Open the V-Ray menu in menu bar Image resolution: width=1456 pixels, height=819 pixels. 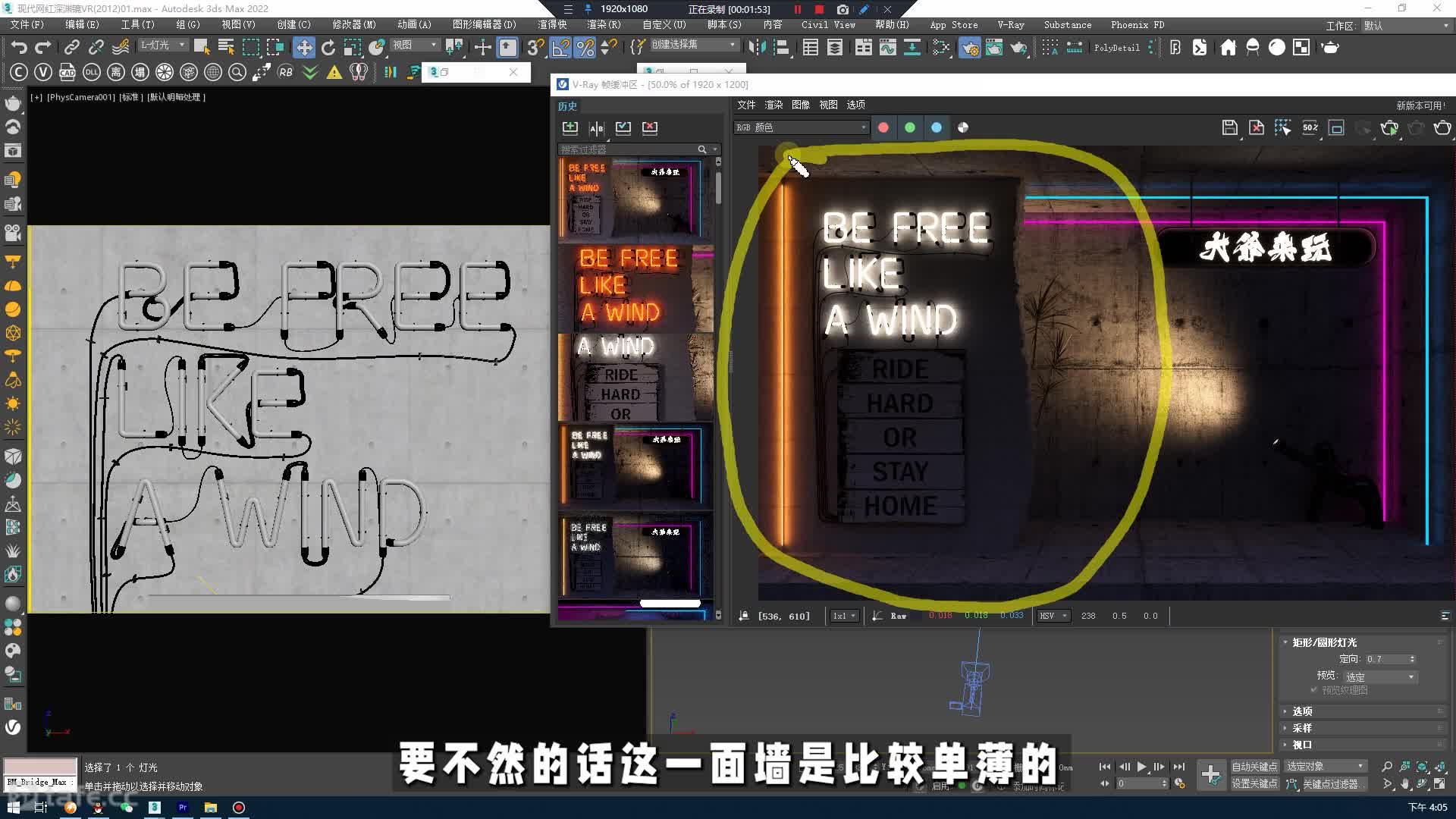[x=1011, y=24]
